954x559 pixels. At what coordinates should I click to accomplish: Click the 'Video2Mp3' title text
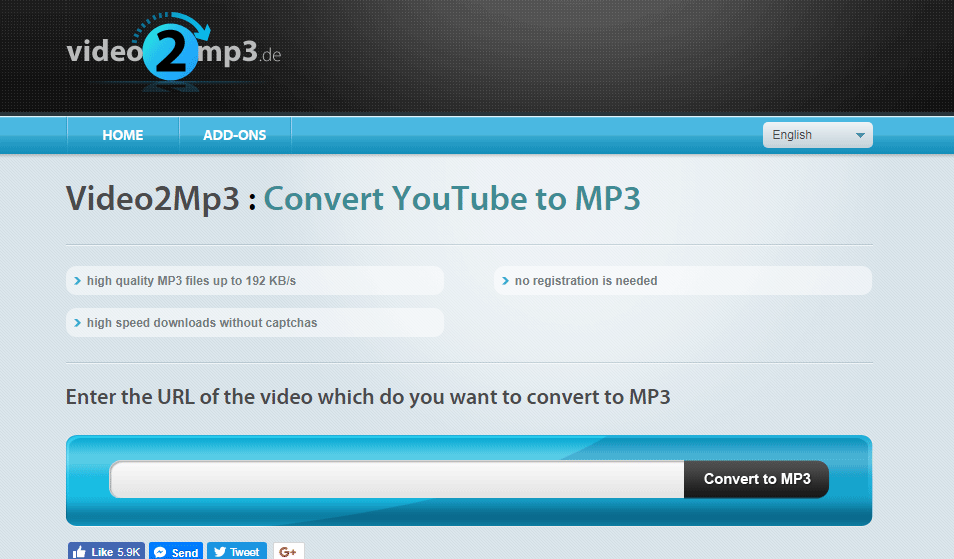[153, 199]
